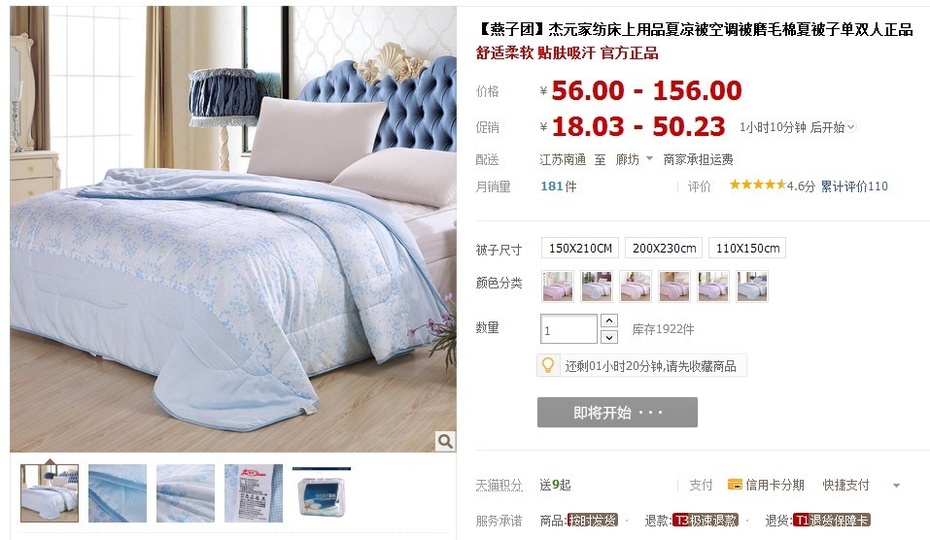
Task: Select the 110X150cm quilt size
Action: pos(747,248)
